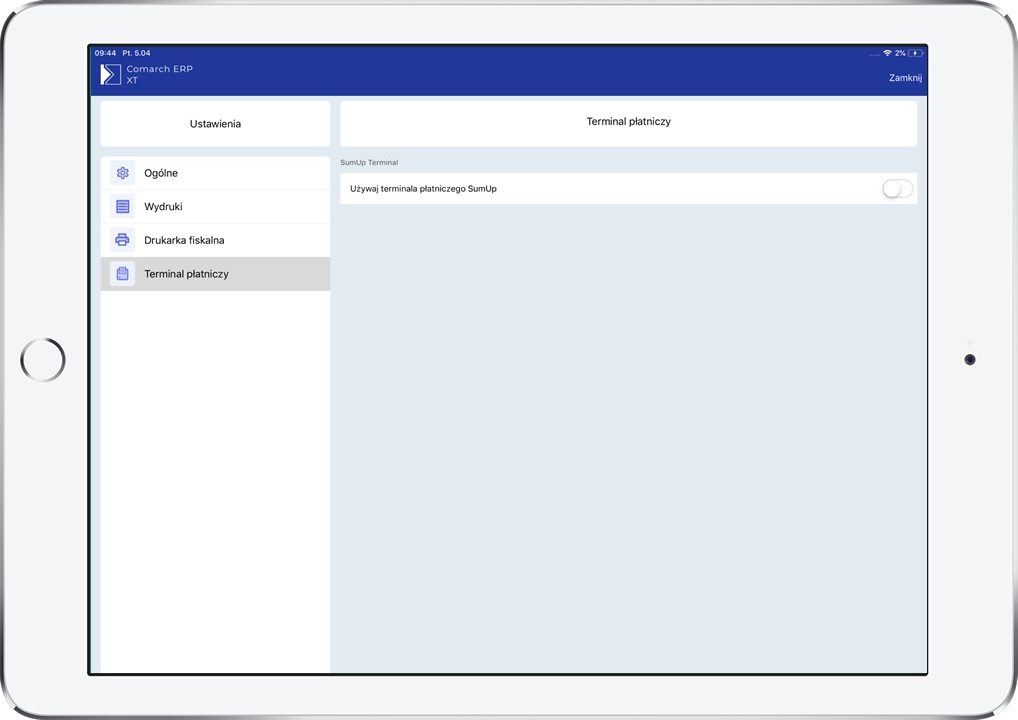Open the Wydruki settings section
The width and height of the screenshot is (1018, 720).
pos(163,207)
